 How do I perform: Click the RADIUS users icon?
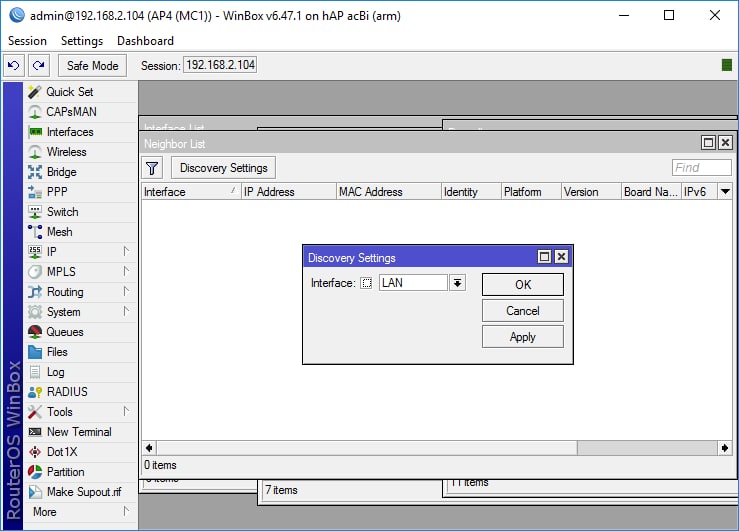click(x=34, y=392)
